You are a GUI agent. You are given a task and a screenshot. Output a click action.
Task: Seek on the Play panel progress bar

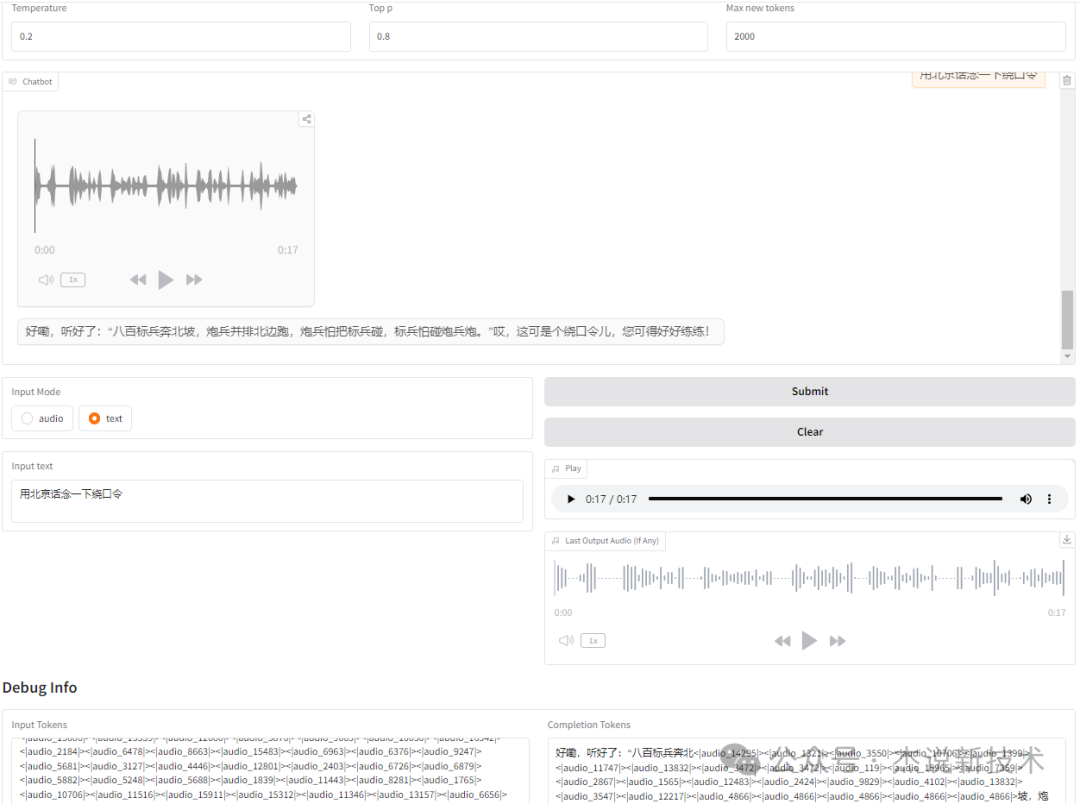(825, 499)
